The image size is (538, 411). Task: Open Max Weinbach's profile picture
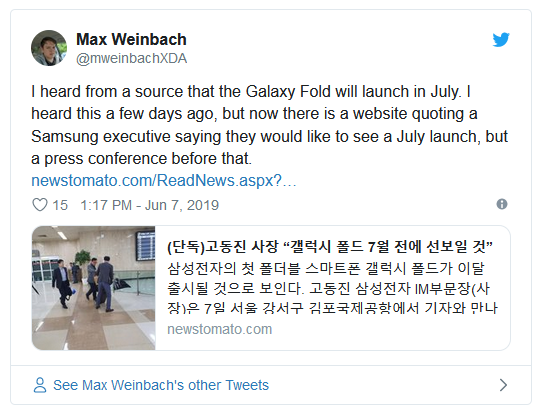(x=49, y=48)
